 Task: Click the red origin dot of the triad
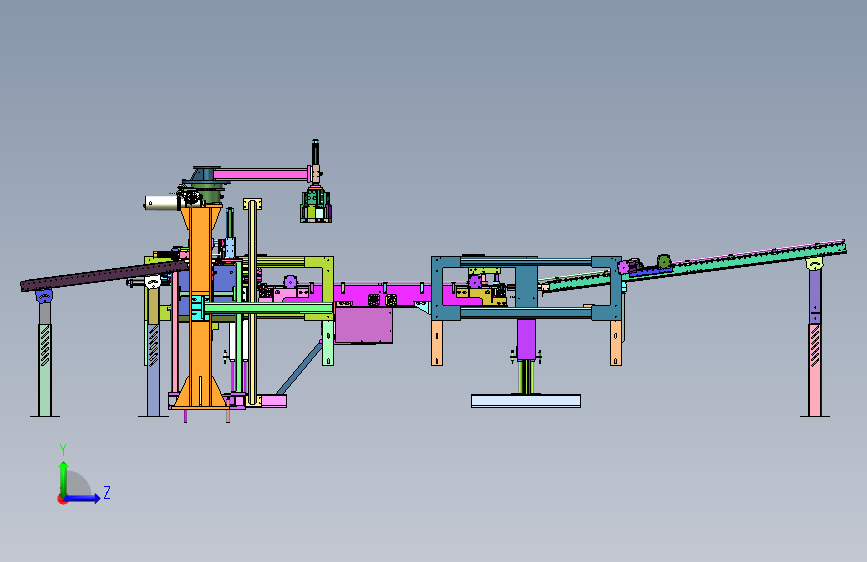61,499
